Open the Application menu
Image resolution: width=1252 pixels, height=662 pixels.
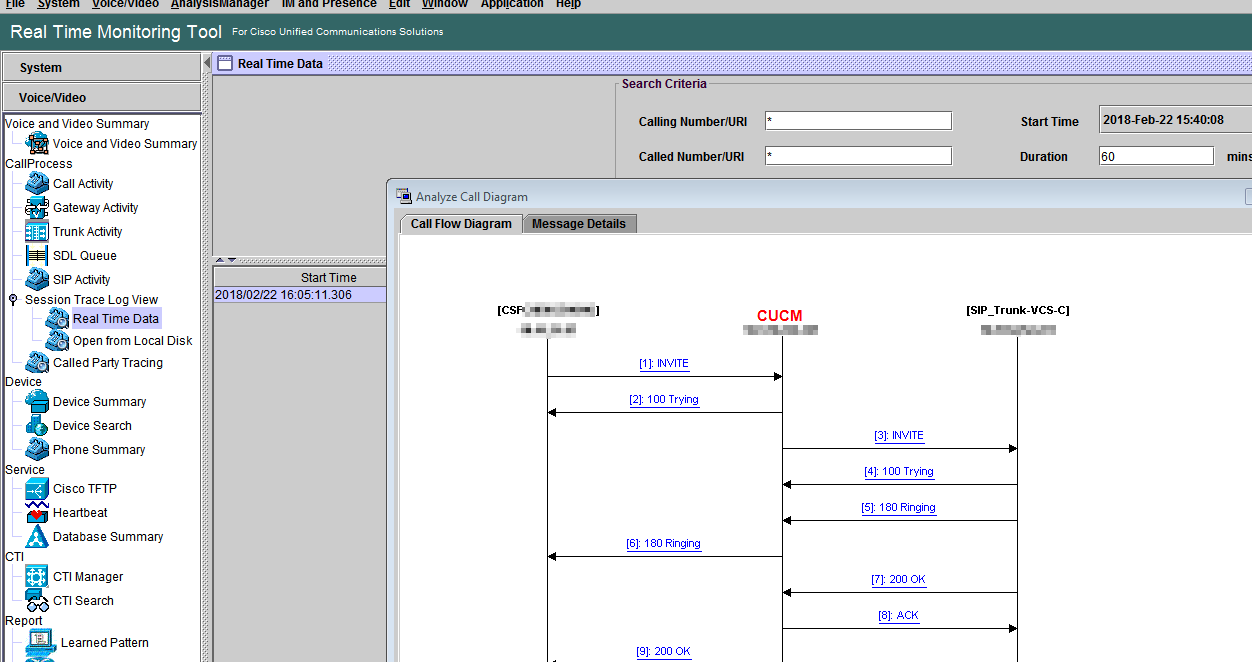tap(512, 4)
